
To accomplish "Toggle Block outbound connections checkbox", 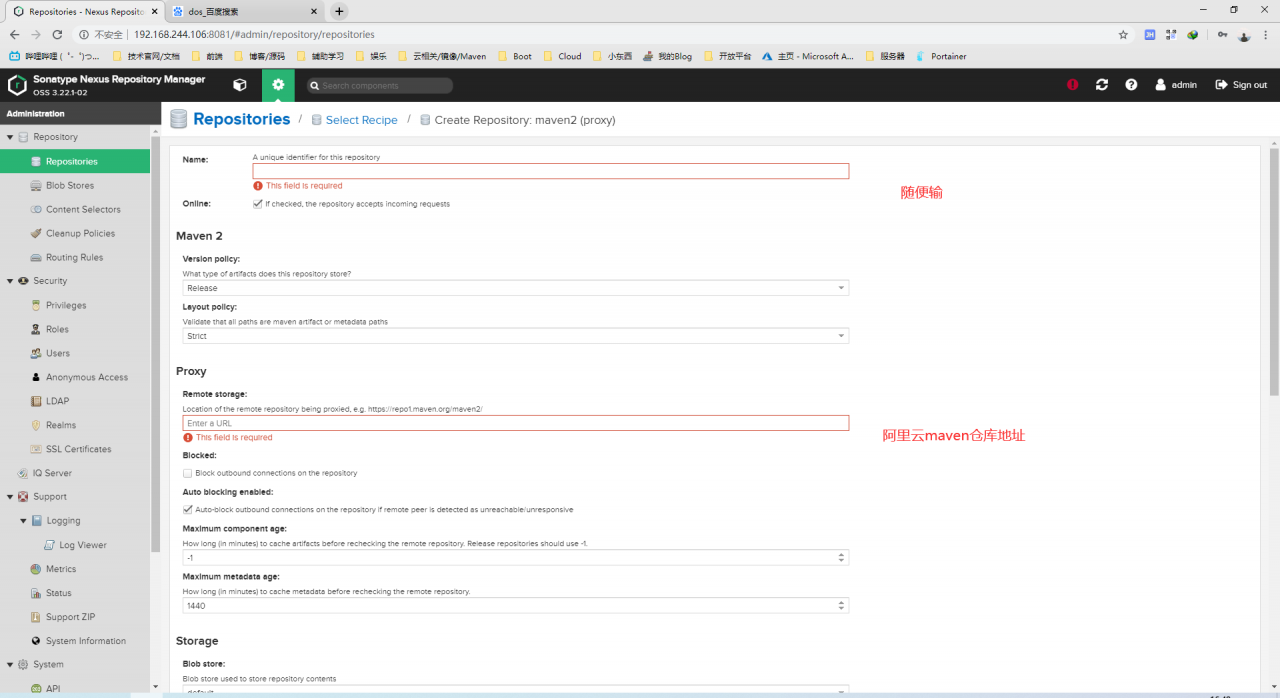I will (188, 473).
